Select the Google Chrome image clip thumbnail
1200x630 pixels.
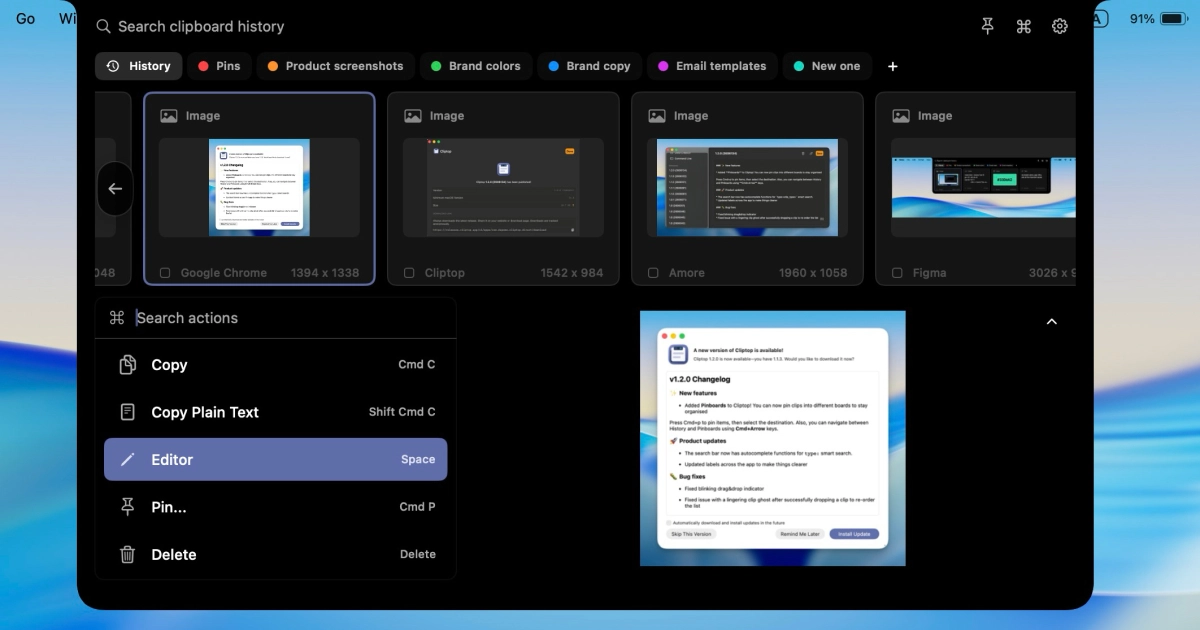pyautogui.click(x=259, y=188)
